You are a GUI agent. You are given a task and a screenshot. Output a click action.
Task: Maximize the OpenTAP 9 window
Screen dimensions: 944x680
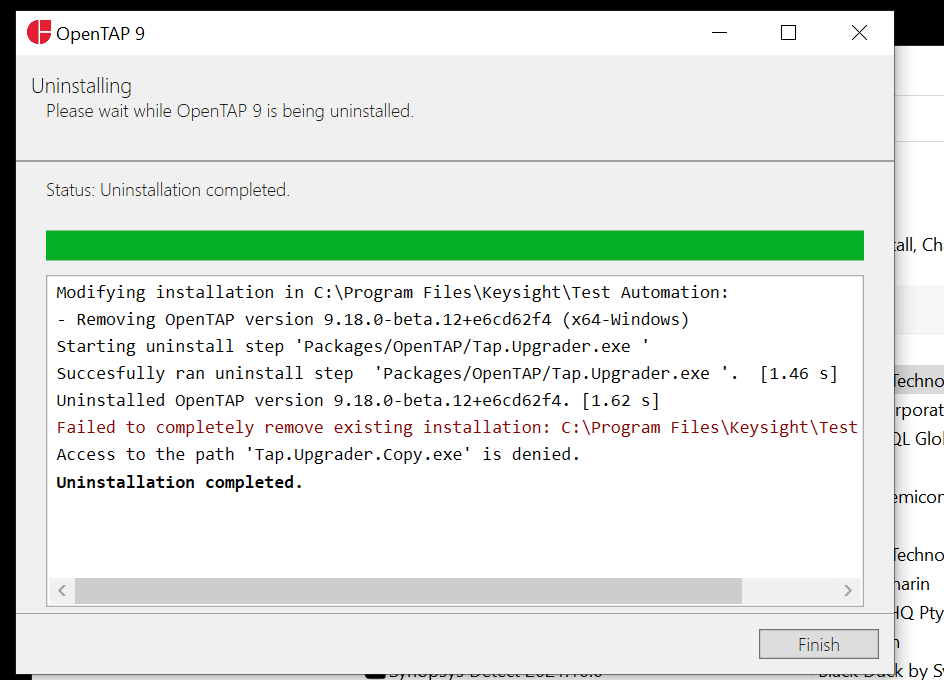point(787,32)
